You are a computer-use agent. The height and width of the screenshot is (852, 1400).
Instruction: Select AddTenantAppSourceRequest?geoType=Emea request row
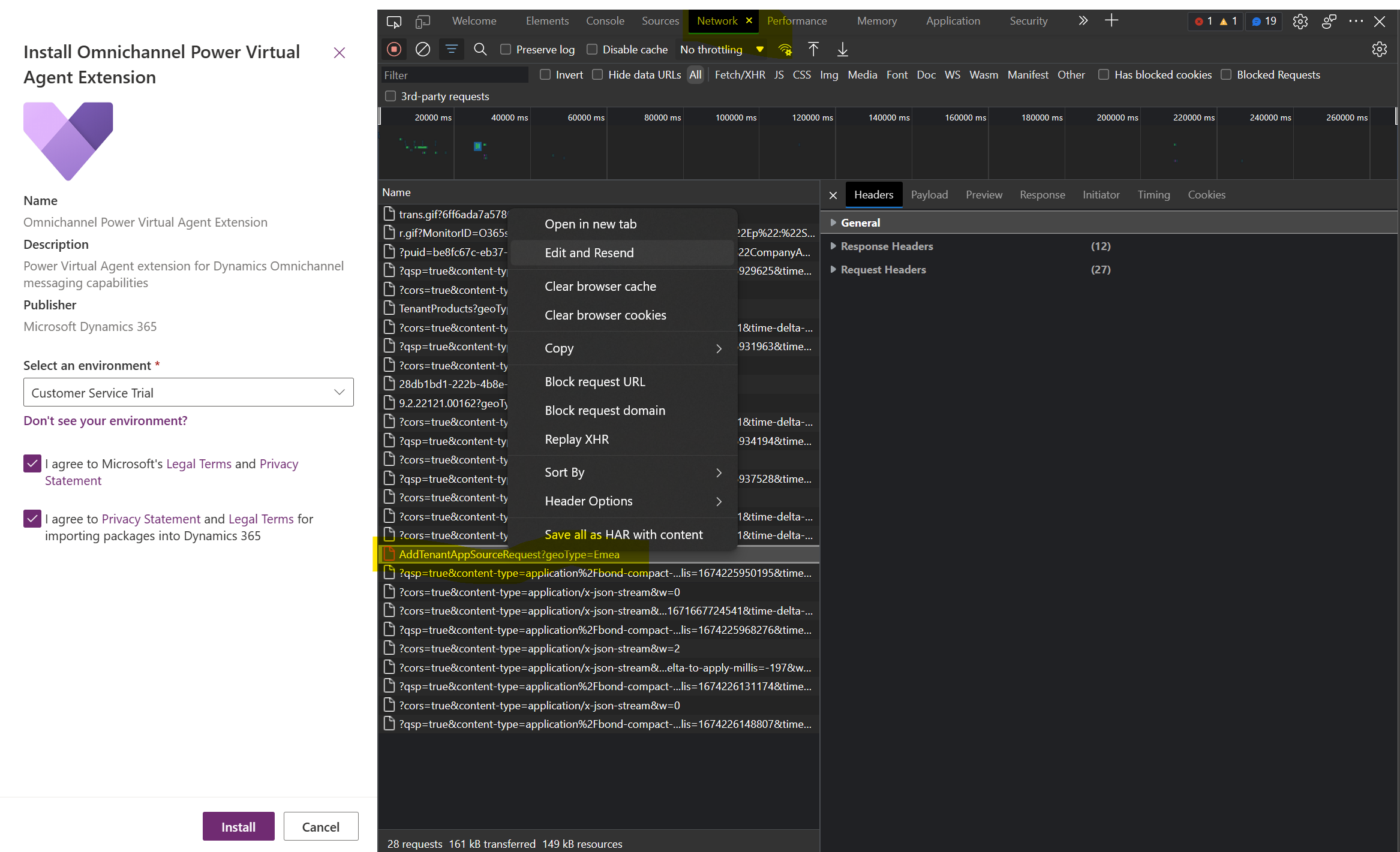pyautogui.click(x=600, y=555)
